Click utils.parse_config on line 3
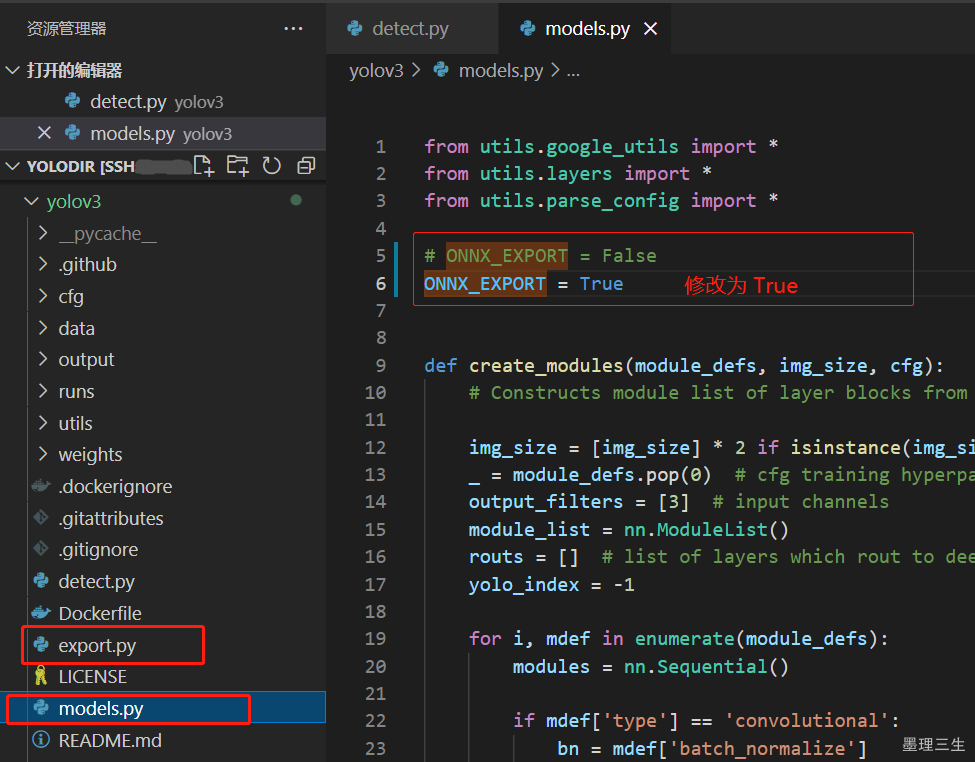975x762 pixels. [579, 201]
